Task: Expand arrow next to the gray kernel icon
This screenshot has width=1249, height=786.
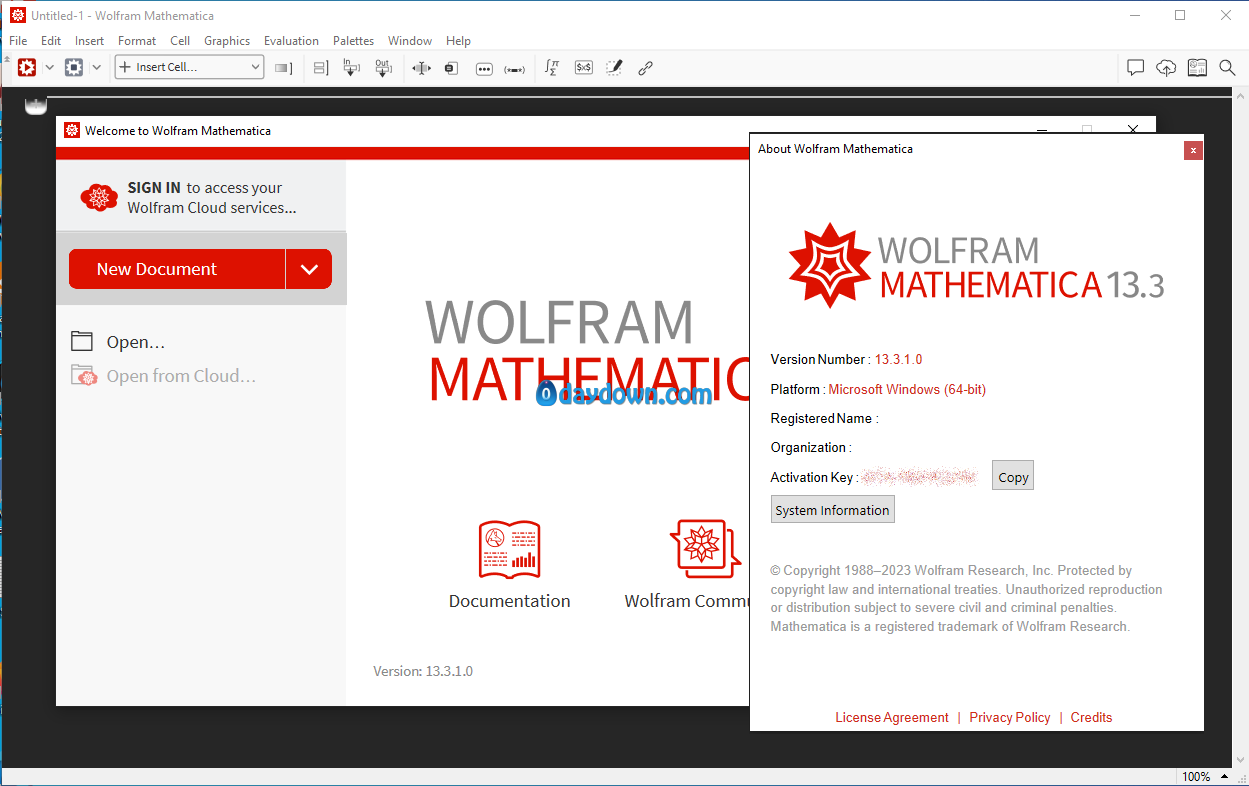Action: click(x=97, y=68)
